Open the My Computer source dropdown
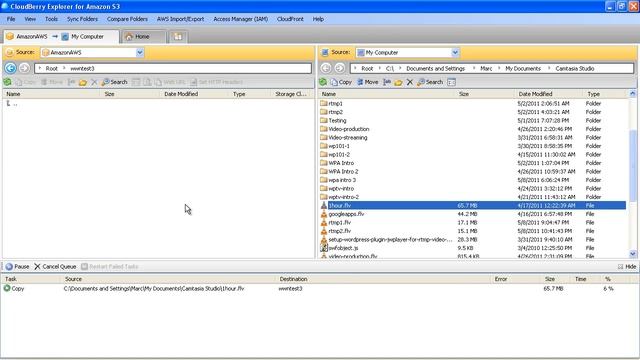 tap(455, 52)
